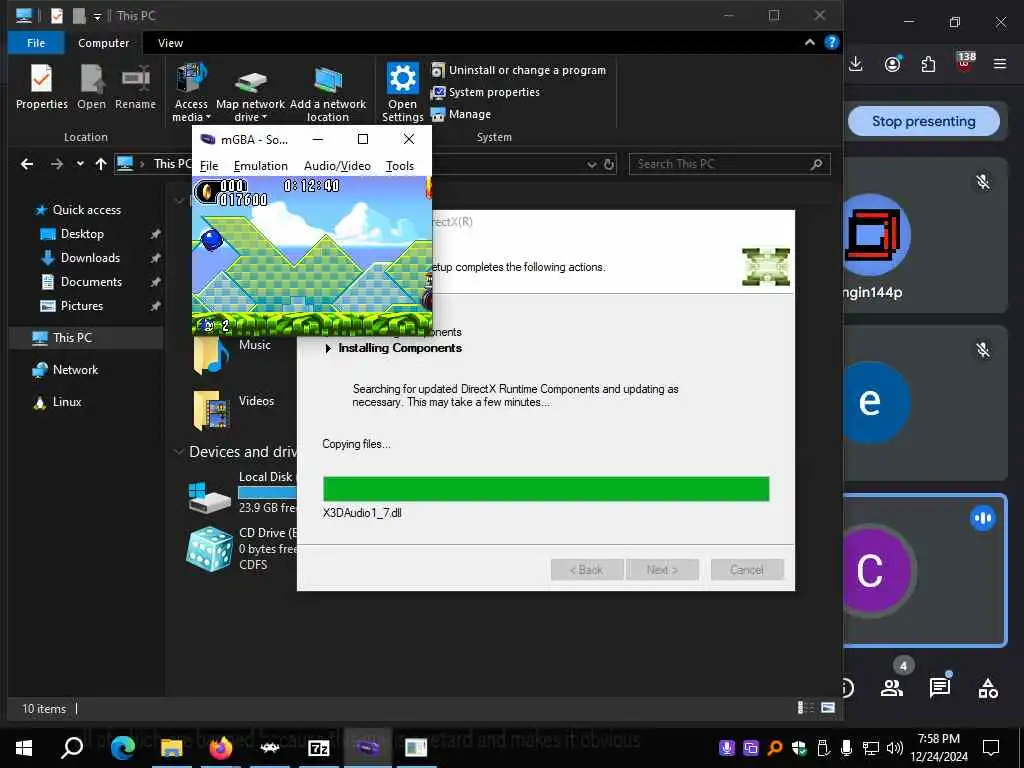The width and height of the screenshot is (1024, 768).
Task: Open the File tab in Explorer
Action: pos(36,43)
